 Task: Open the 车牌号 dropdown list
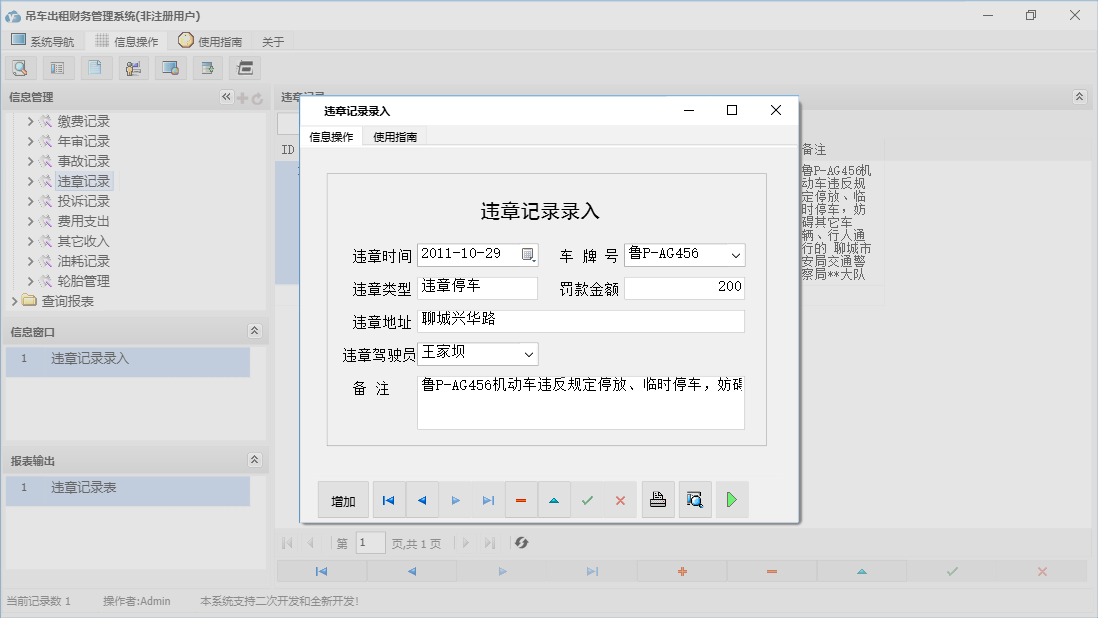736,255
